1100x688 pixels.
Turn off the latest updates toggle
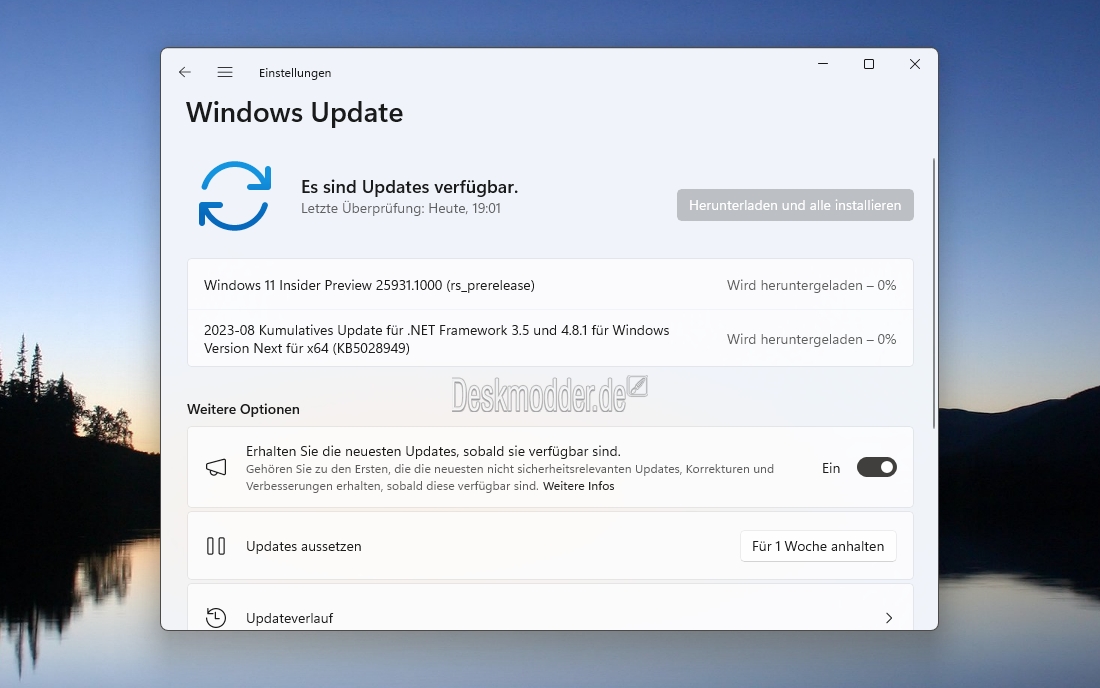(876, 468)
